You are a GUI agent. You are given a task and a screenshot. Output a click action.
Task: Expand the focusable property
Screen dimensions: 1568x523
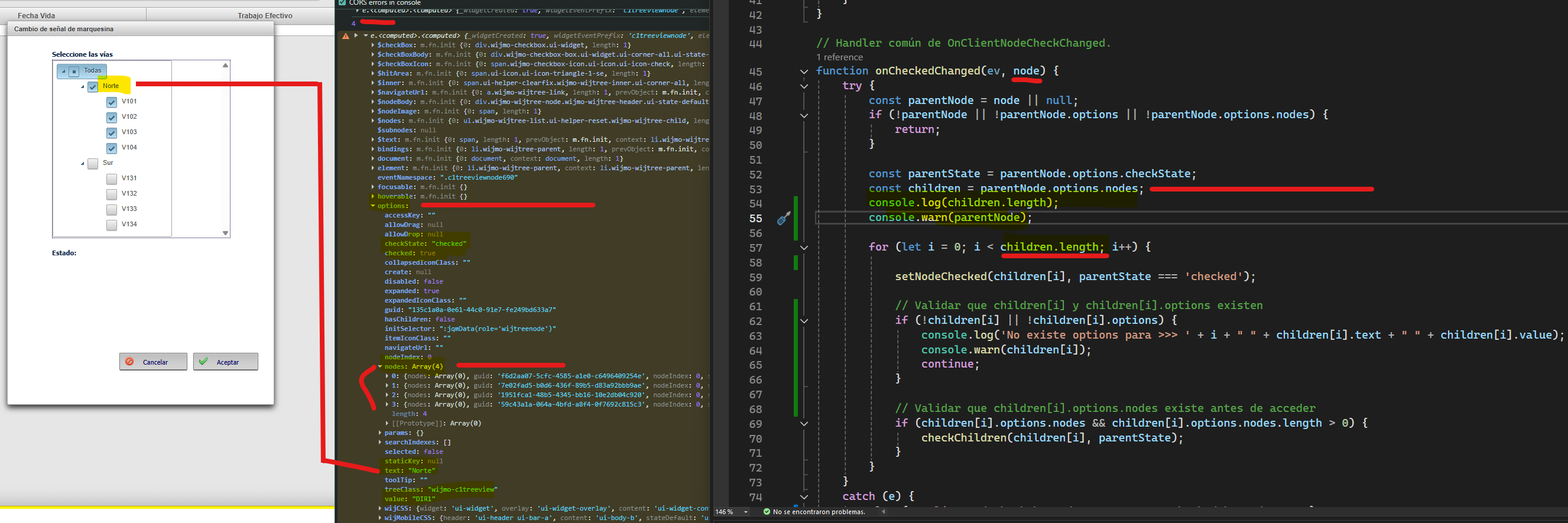coord(372,187)
